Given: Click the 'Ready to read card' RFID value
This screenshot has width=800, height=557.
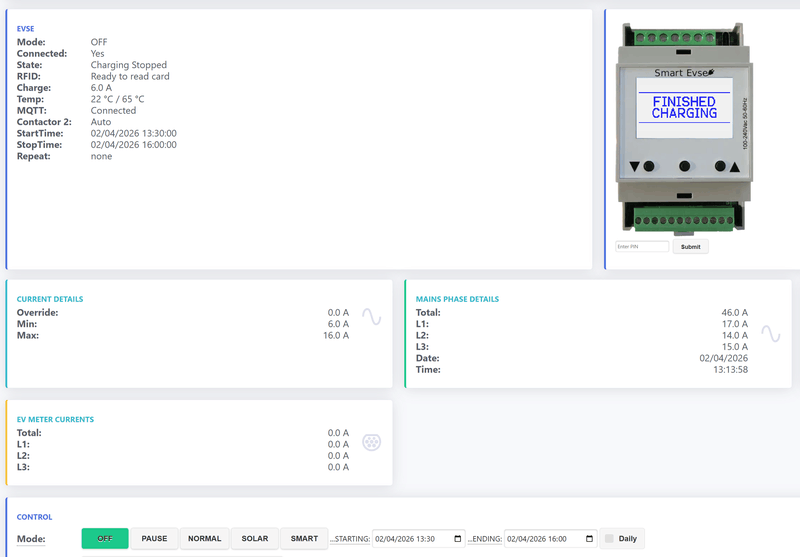Looking at the screenshot, I should (x=130, y=77).
